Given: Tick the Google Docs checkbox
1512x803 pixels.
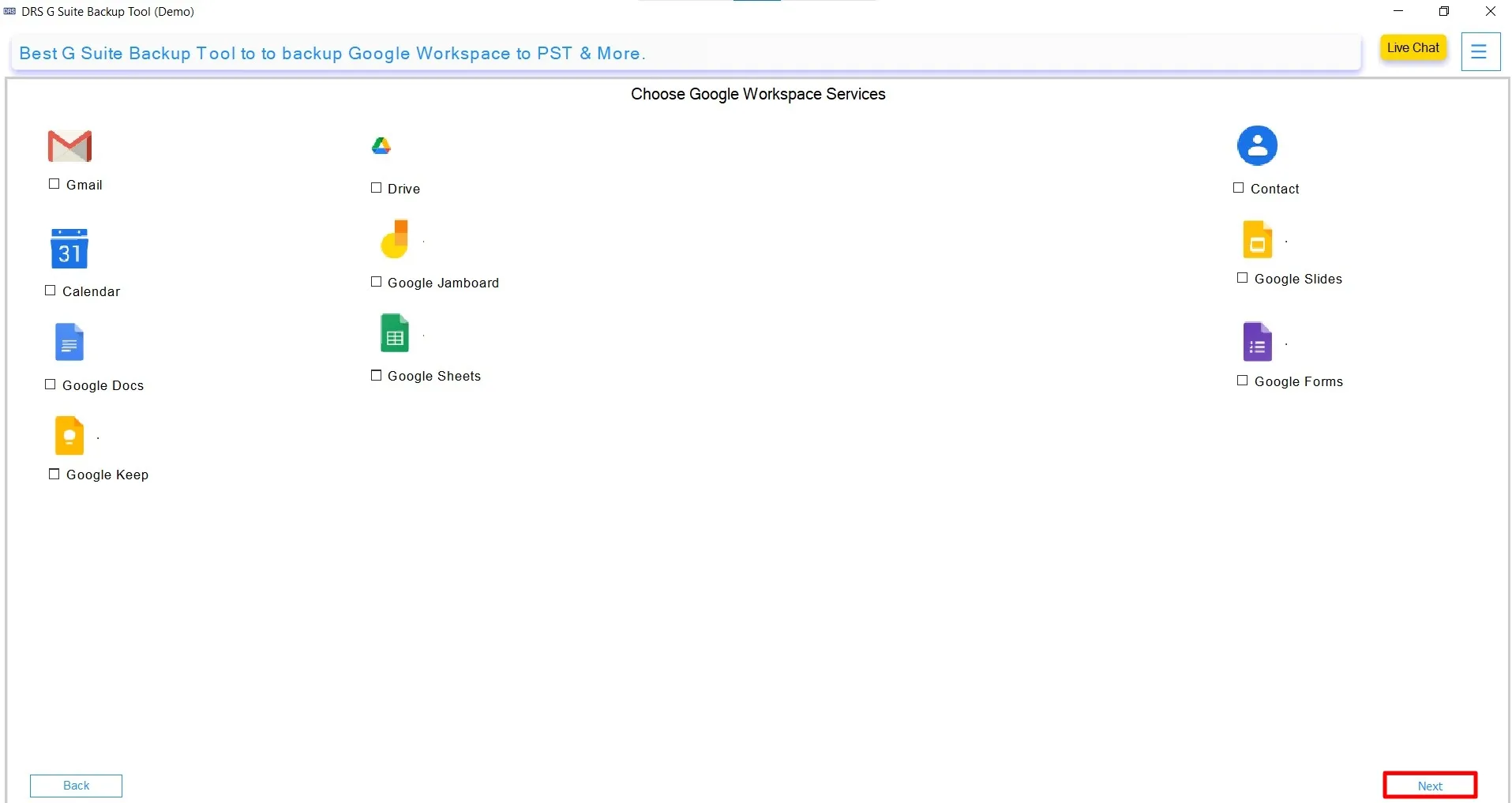Looking at the screenshot, I should tap(51, 385).
